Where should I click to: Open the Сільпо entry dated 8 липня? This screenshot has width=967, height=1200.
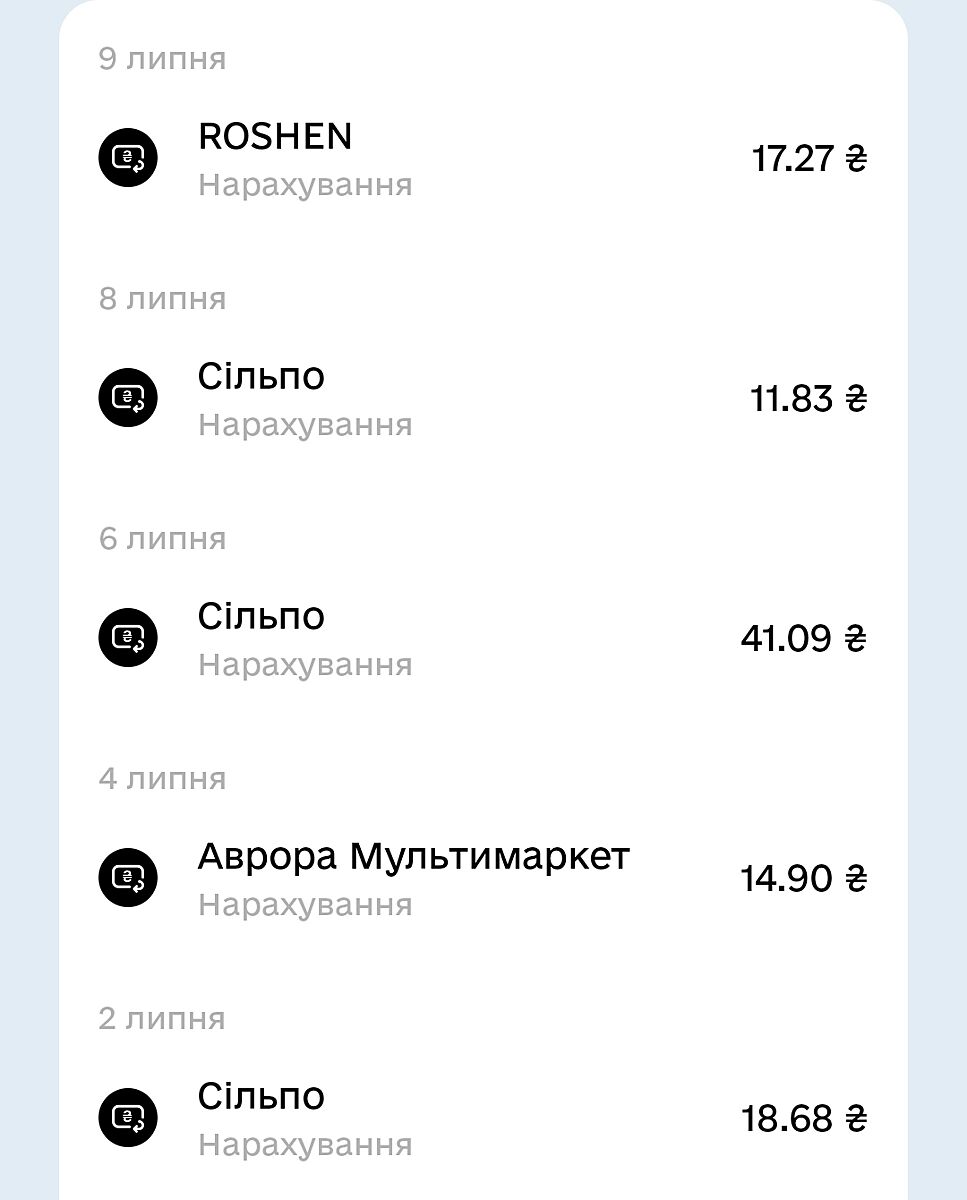[x=261, y=377]
